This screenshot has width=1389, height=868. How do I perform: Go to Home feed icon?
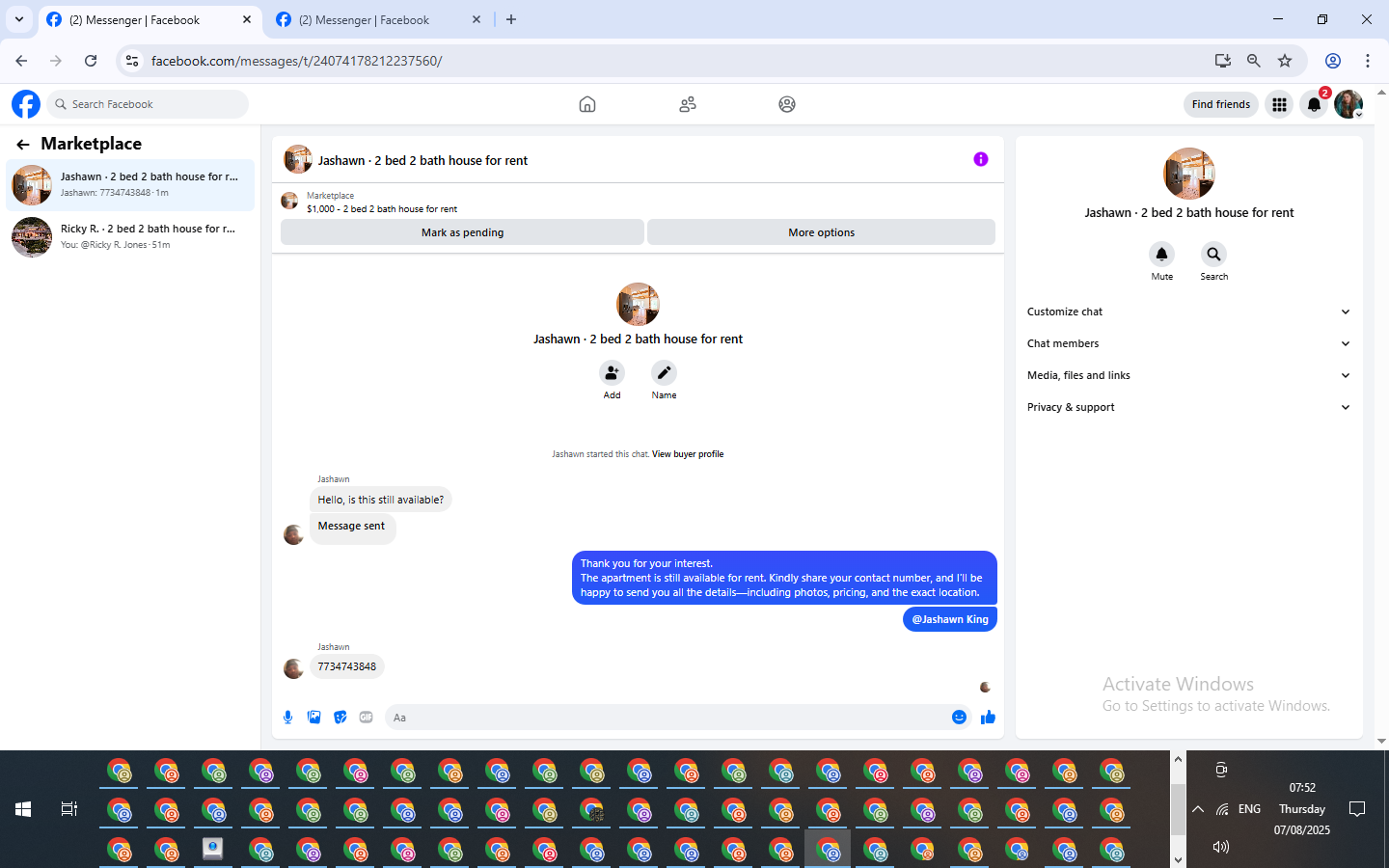click(587, 104)
